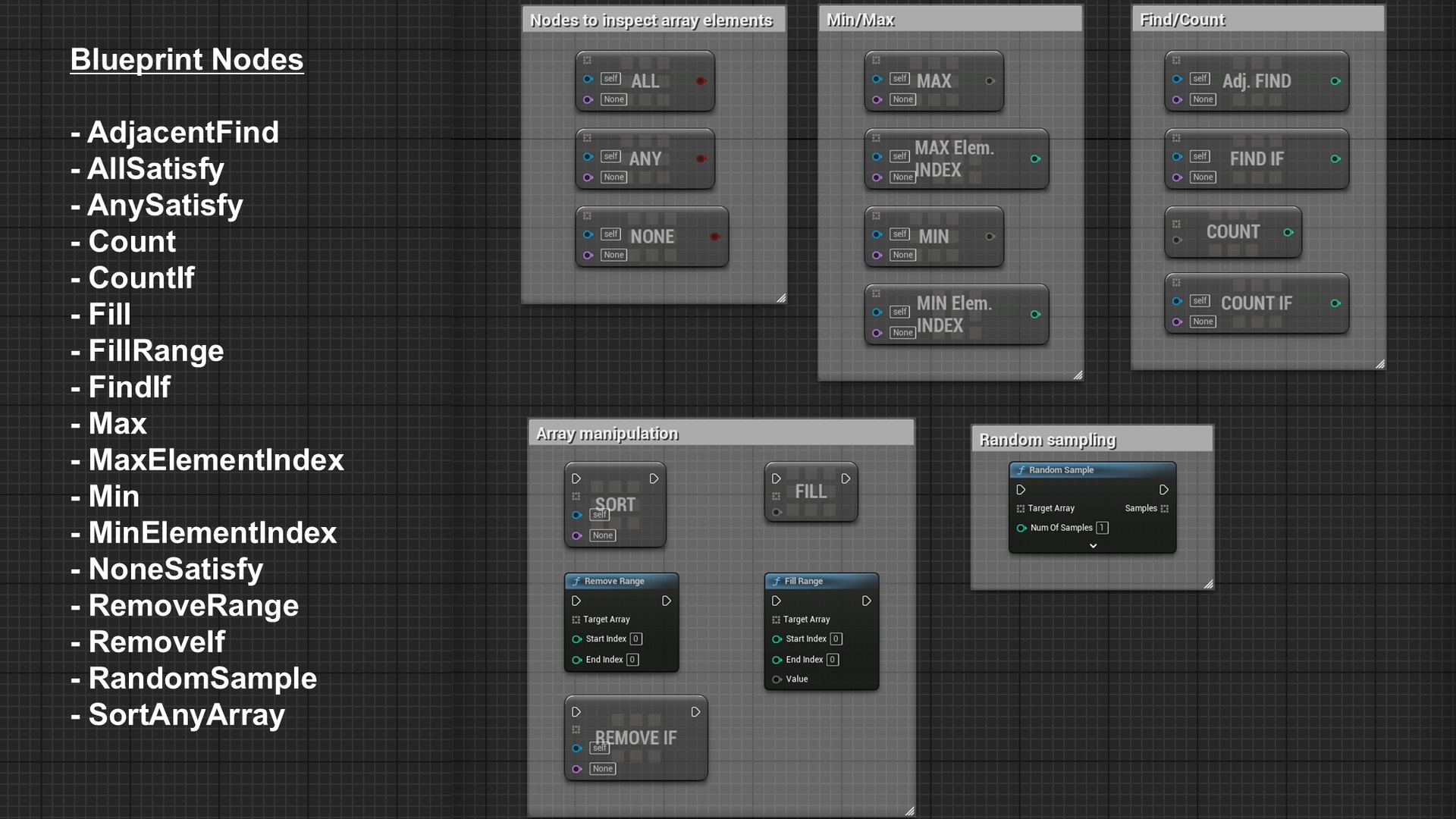Click the 'Blueprint Nodes' heading text

coord(187,60)
